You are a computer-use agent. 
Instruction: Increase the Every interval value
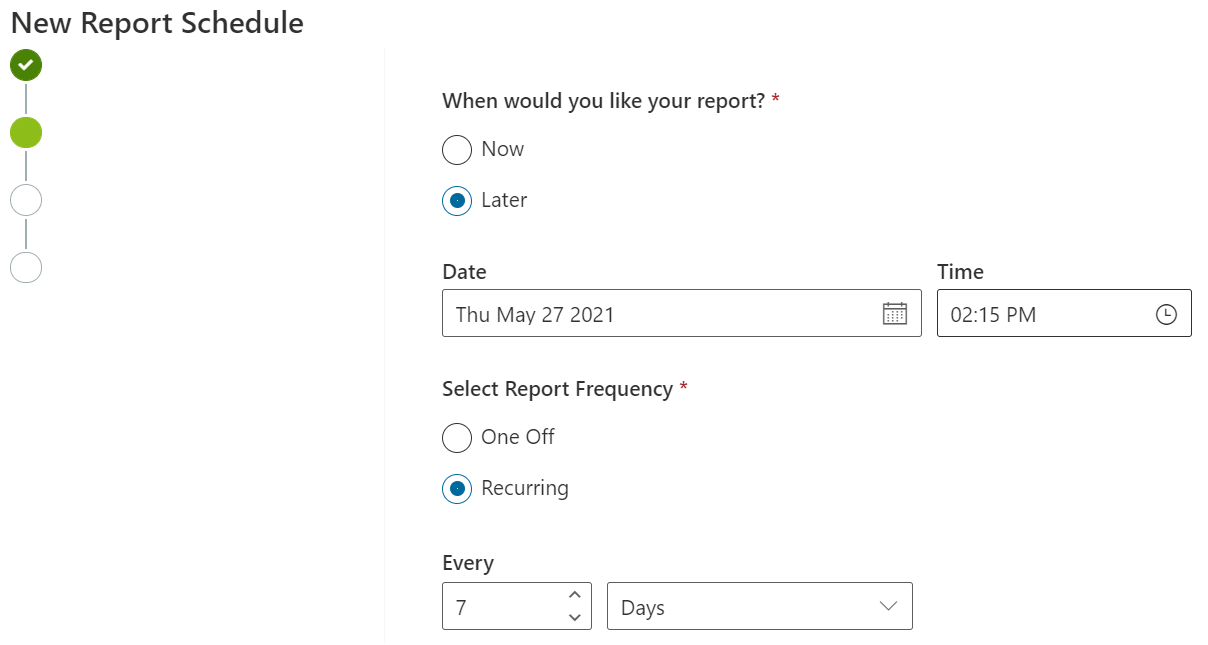[x=574, y=596]
